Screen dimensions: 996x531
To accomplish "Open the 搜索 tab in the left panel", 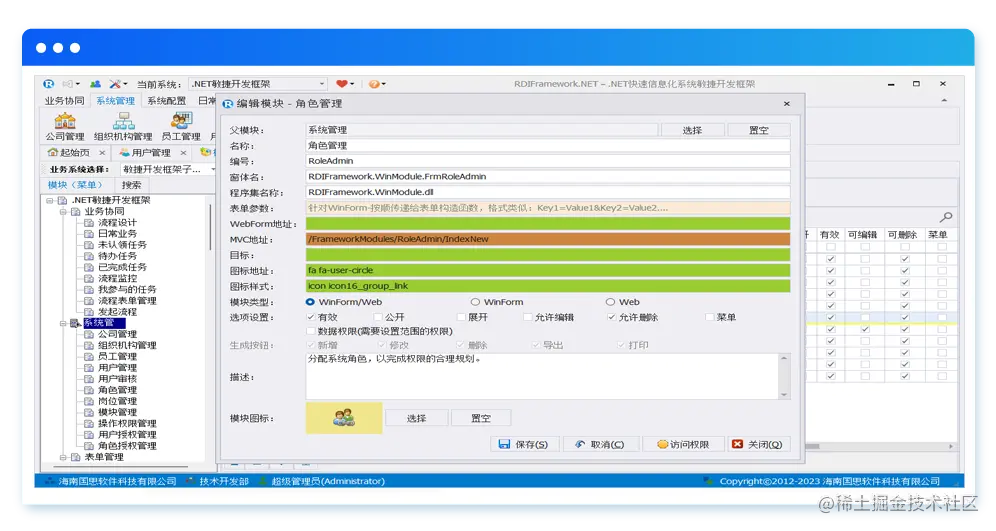I will click(131, 185).
